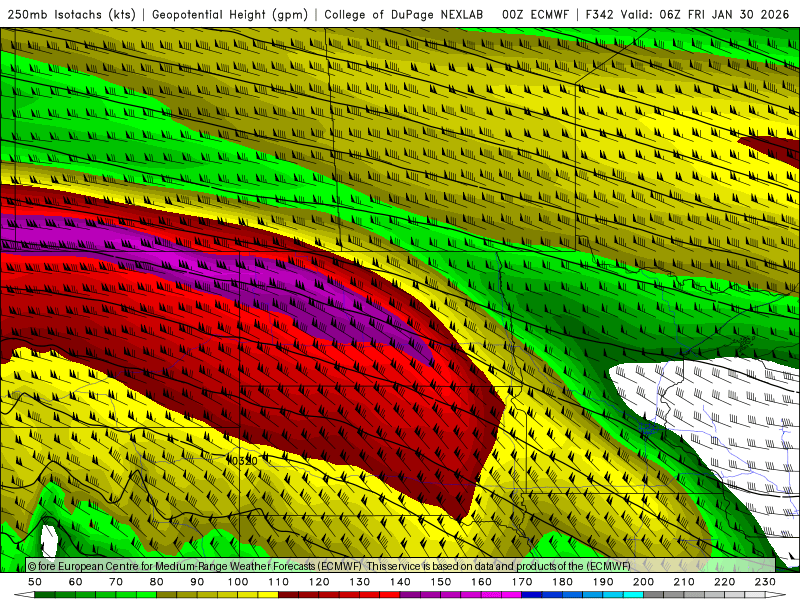The height and width of the screenshot is (600, 800).
Task: Click the 10320 height contour label
Action: click(x=243, y=461)
